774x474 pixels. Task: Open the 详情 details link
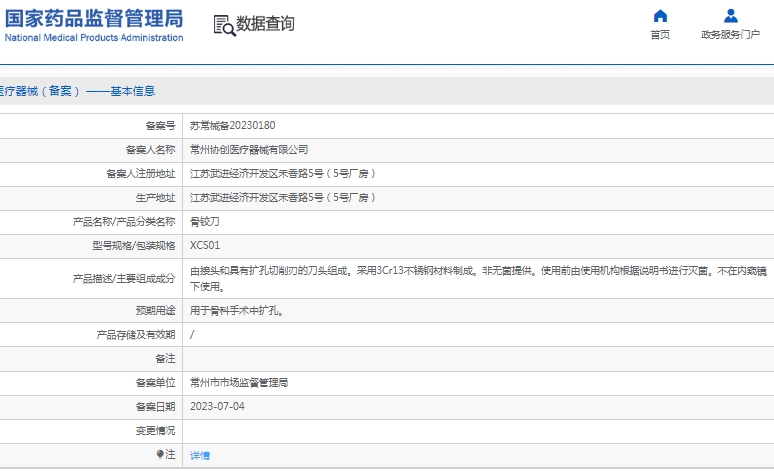pos(200,455)
